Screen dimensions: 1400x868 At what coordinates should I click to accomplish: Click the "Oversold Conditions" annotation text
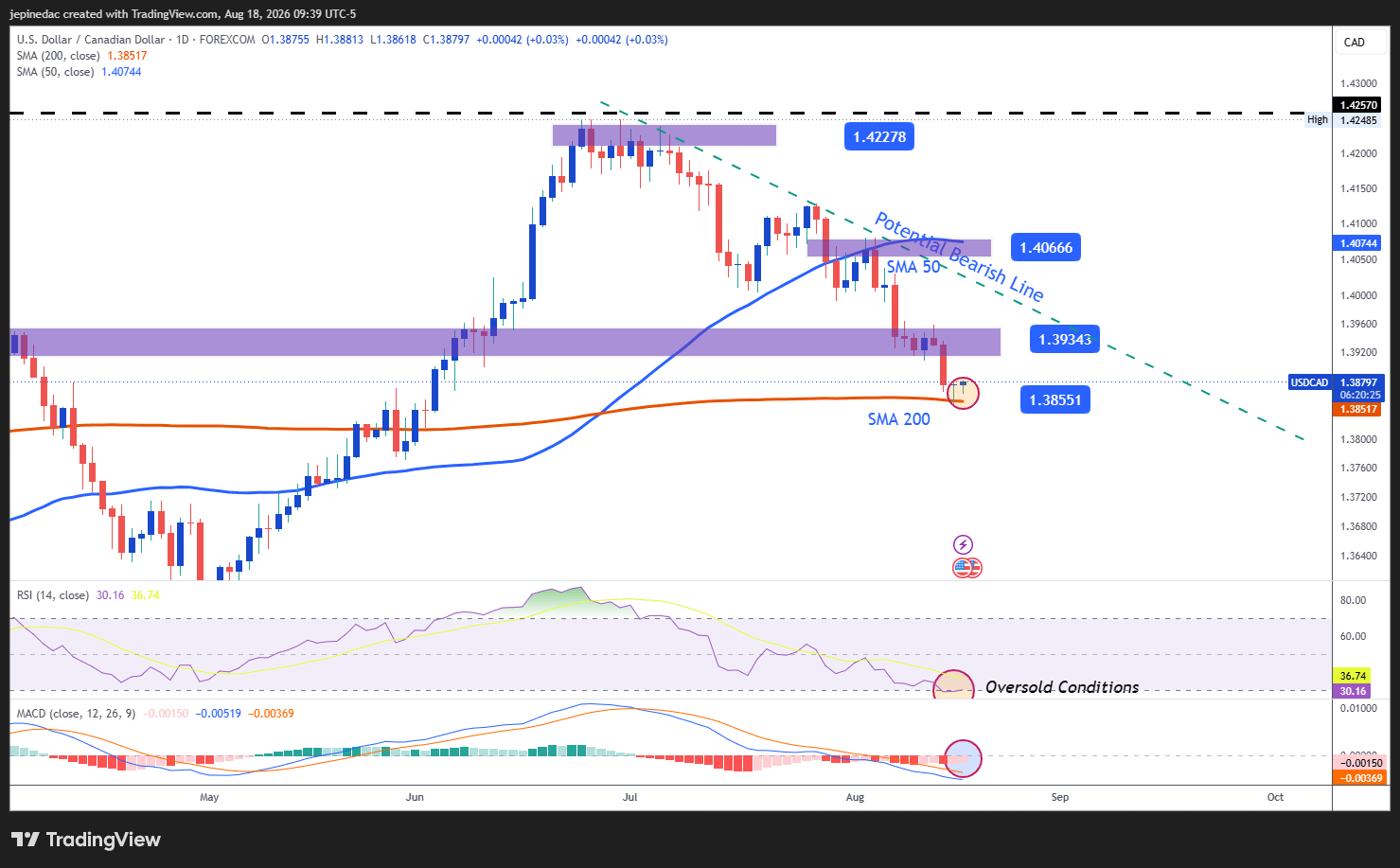[1062, 687]
